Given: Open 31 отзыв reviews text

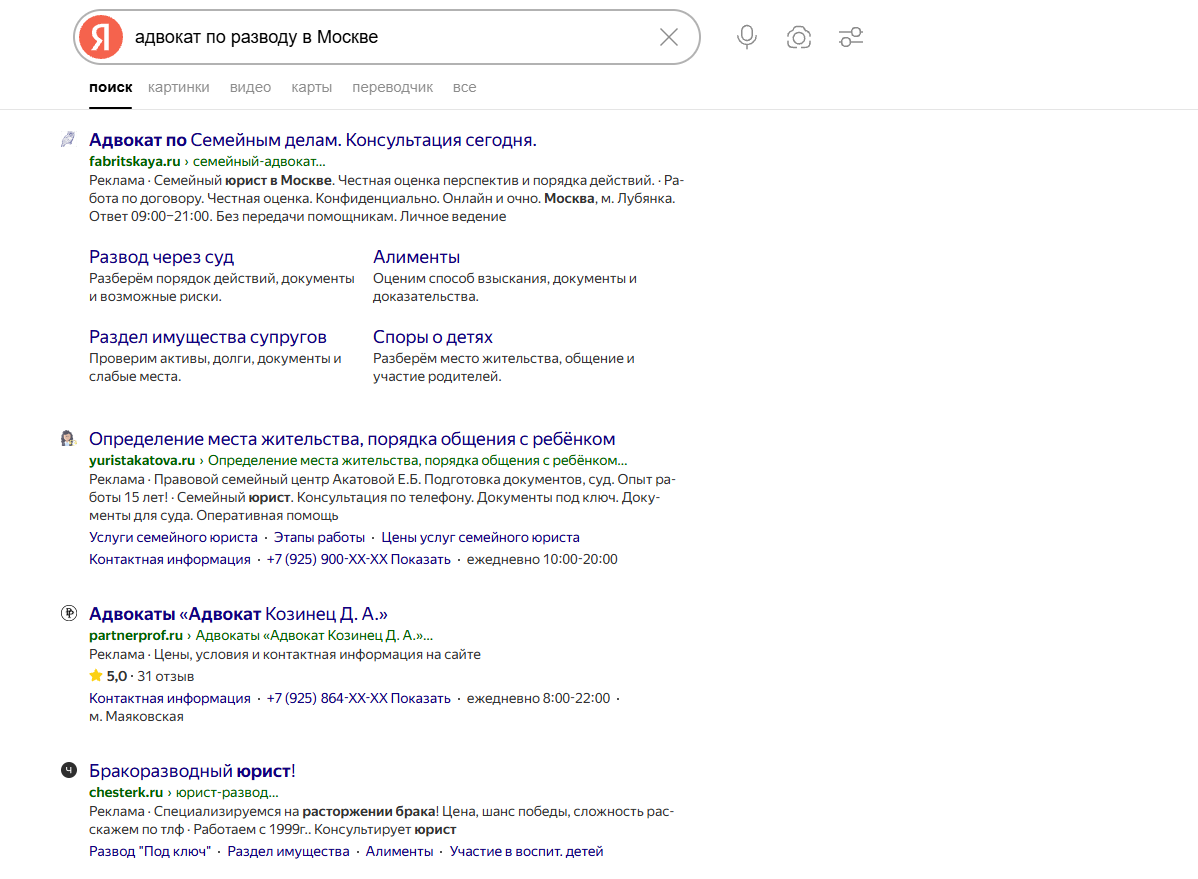Looking at the screenshot, I should tap(166, 676).
